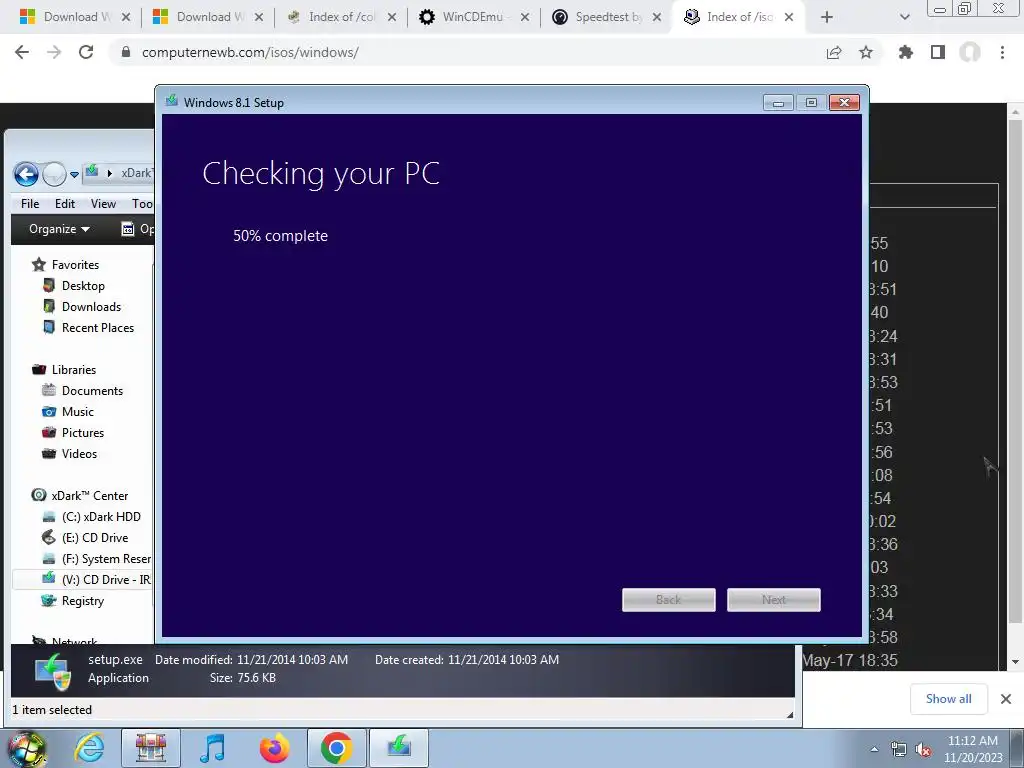1024x768 pixels.
Task: Open (E:) CD Drive
Action: 95,537
